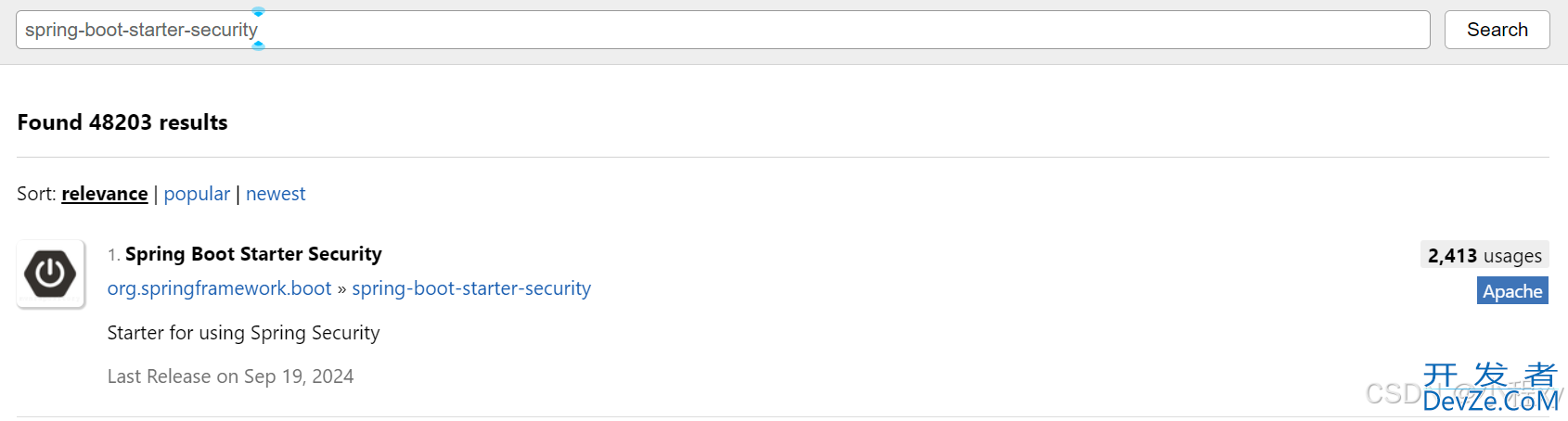Click the Sort: label
The height and width of the screenshot is (421, 1568).
[36, 194]
